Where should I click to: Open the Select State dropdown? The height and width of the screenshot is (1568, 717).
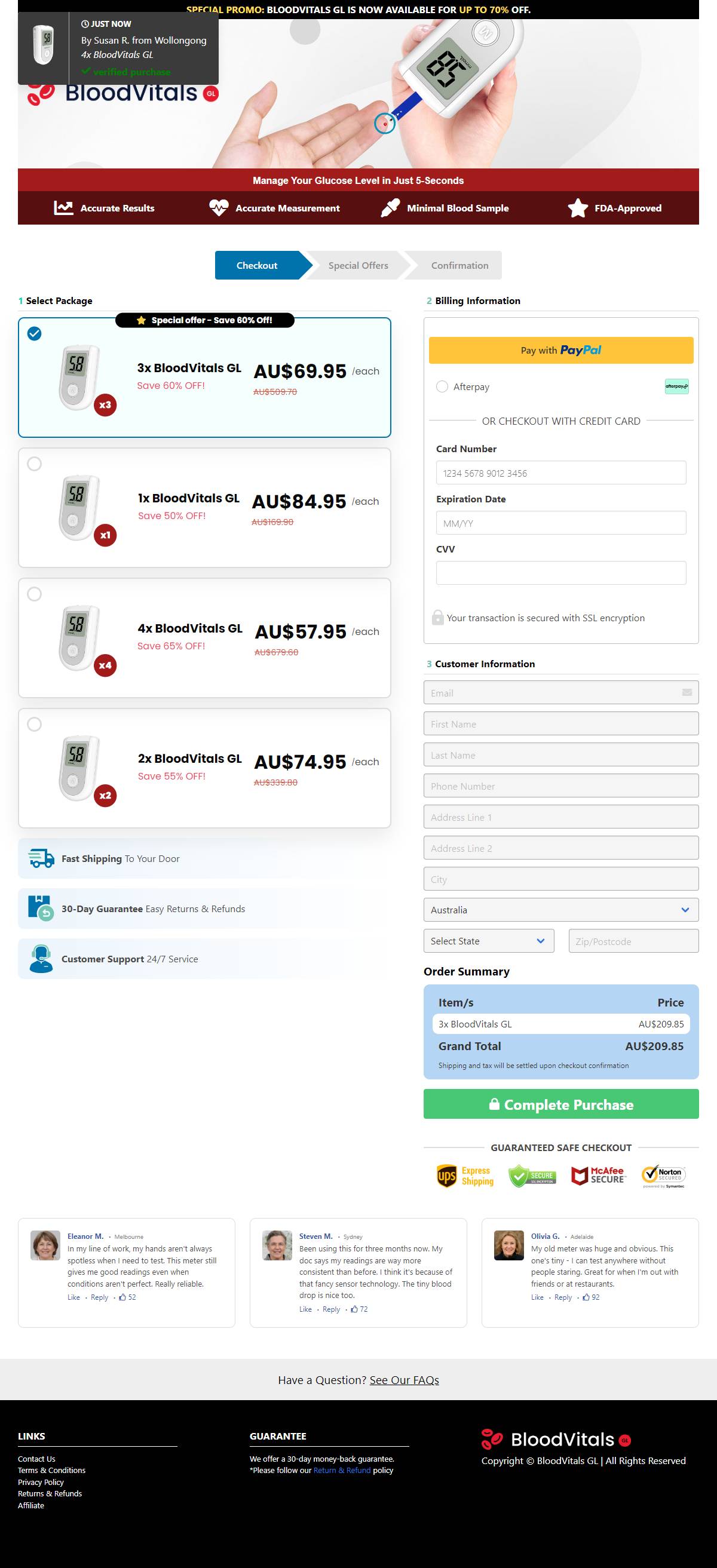click(489, 940)
